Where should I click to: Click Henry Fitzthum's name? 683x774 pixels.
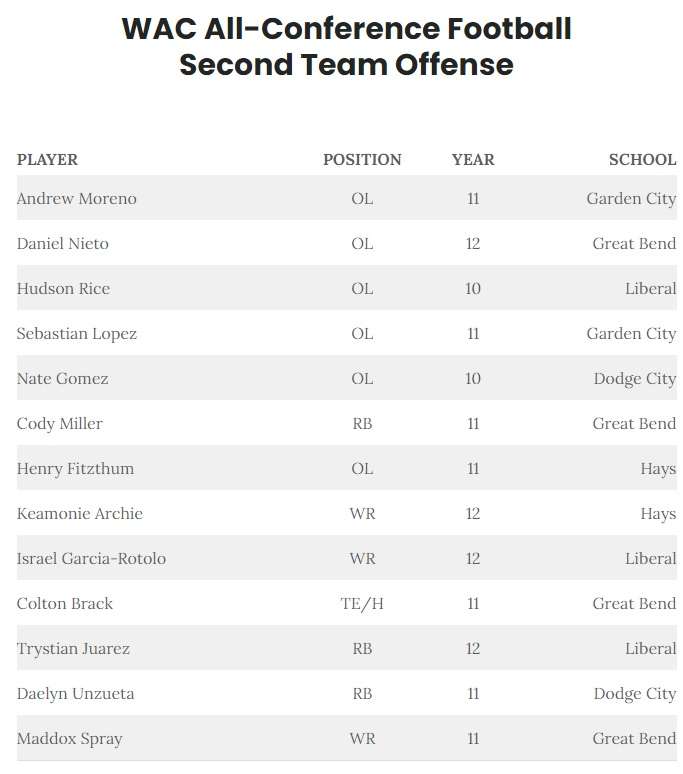tap(75, 468)
